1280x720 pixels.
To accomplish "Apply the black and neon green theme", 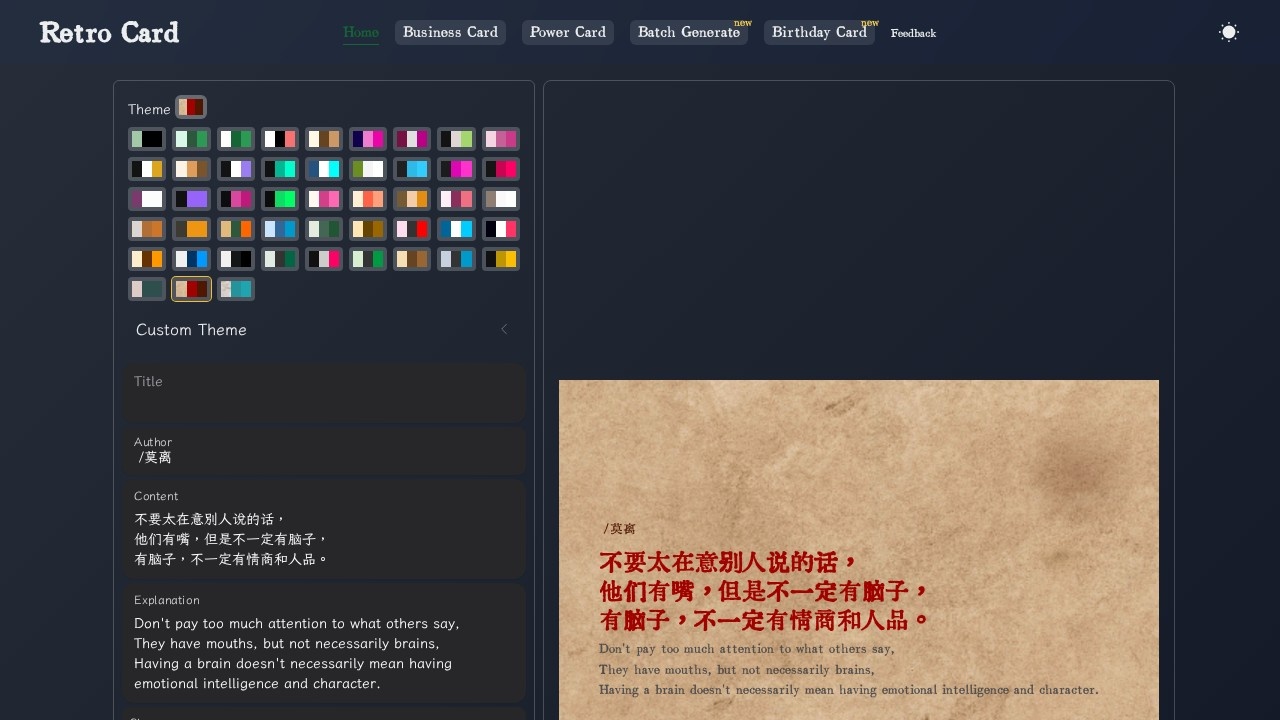I will [280, 199].
